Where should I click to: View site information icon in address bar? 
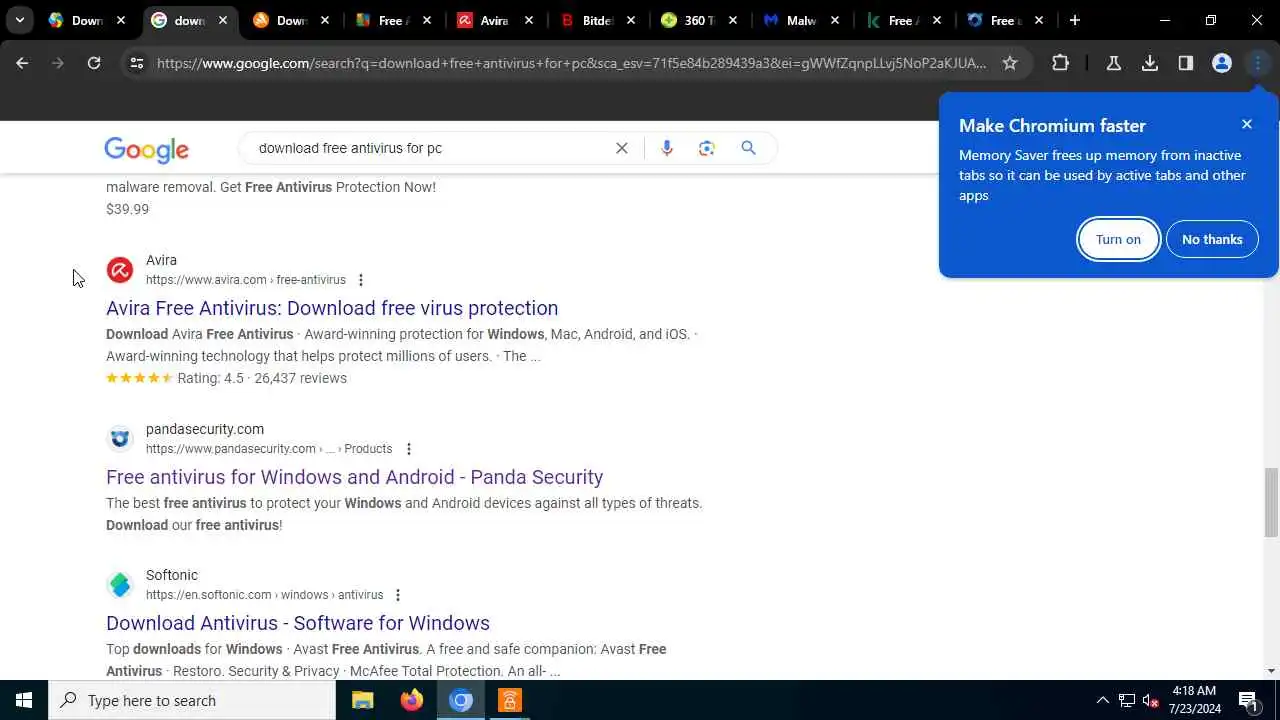click(137, 63)
